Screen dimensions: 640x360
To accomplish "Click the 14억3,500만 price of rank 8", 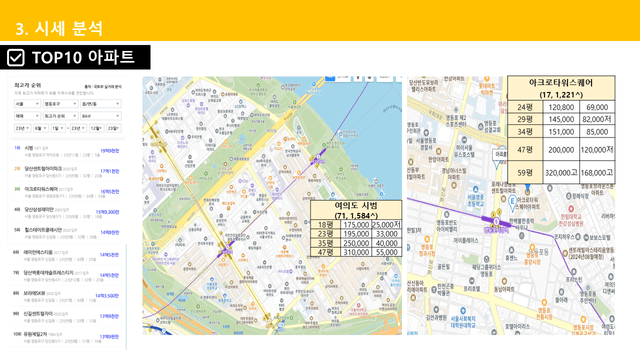I will pyautogui.click(x=107, y=296).
